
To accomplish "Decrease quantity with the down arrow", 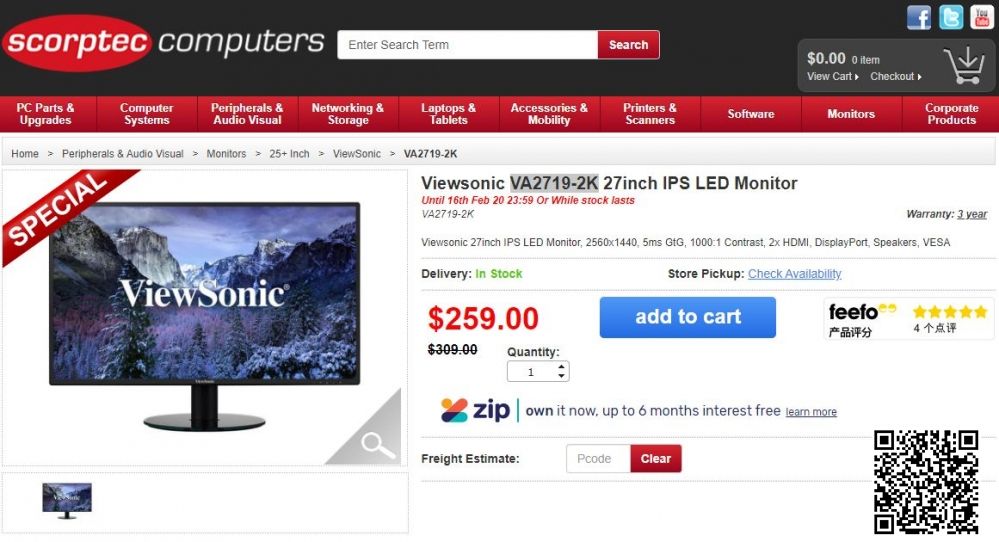I will pos(561,376).
